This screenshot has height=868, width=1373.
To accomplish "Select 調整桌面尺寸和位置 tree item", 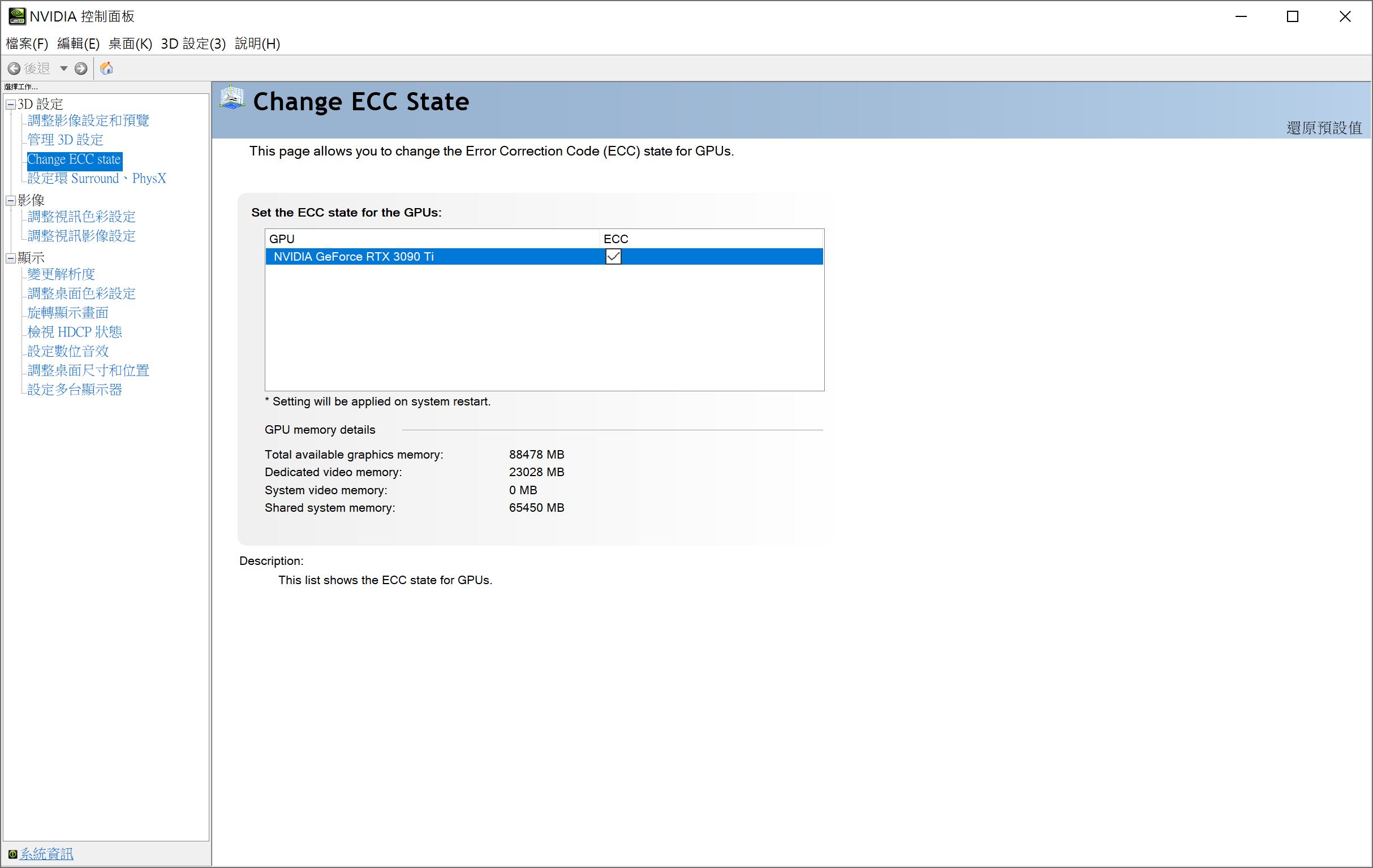I will 88,371.
